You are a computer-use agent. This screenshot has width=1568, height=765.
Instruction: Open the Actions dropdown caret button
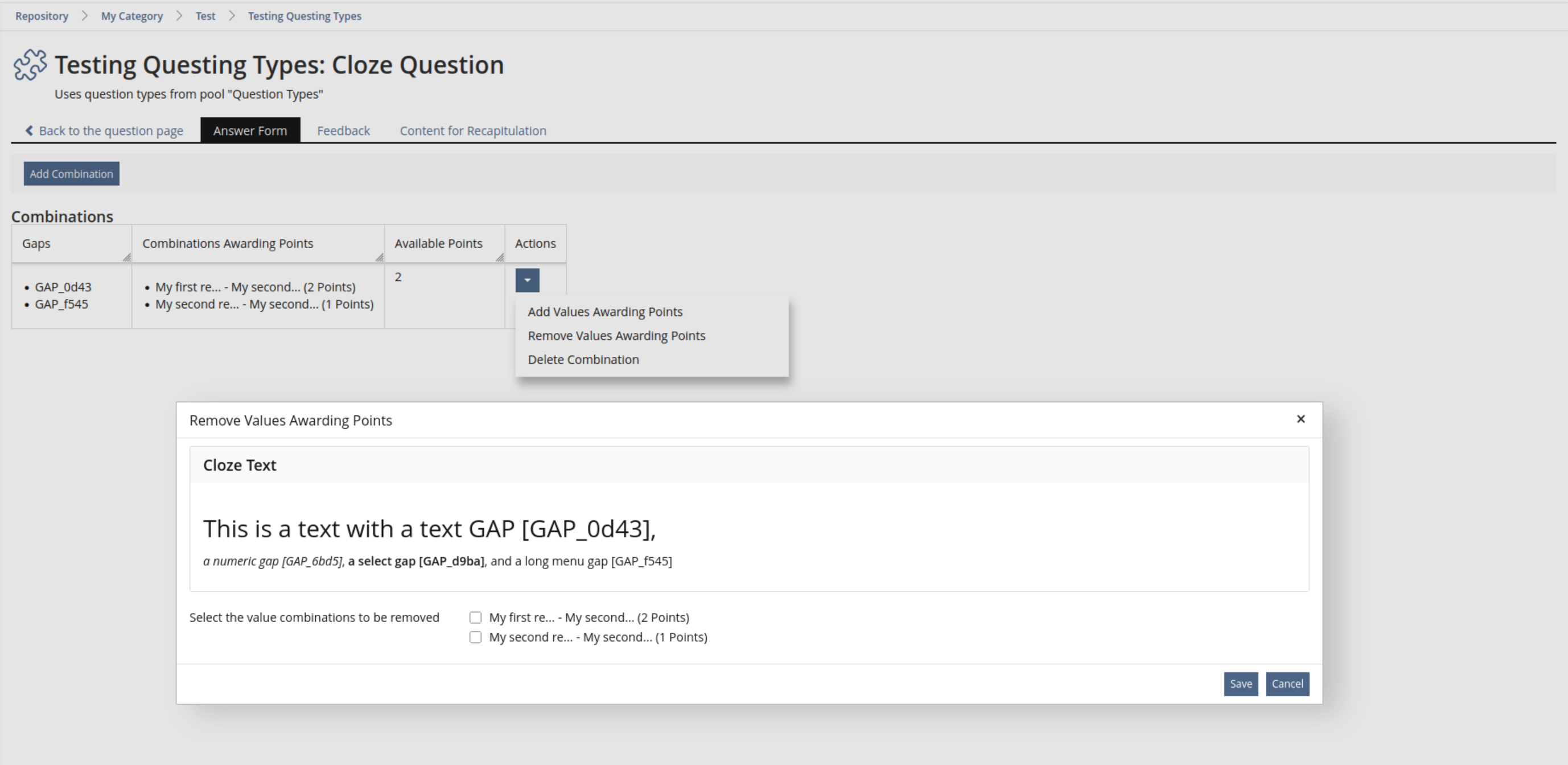coord(527,281)
